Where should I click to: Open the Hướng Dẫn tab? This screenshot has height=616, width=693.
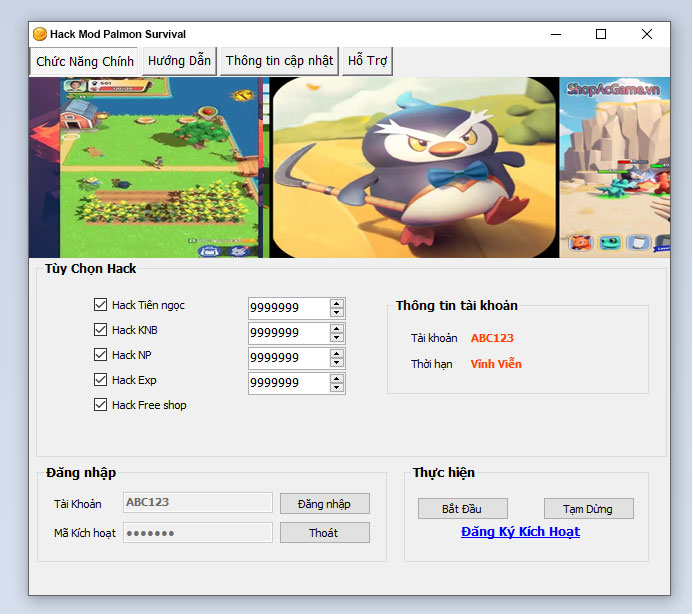(x=179, y=61)
